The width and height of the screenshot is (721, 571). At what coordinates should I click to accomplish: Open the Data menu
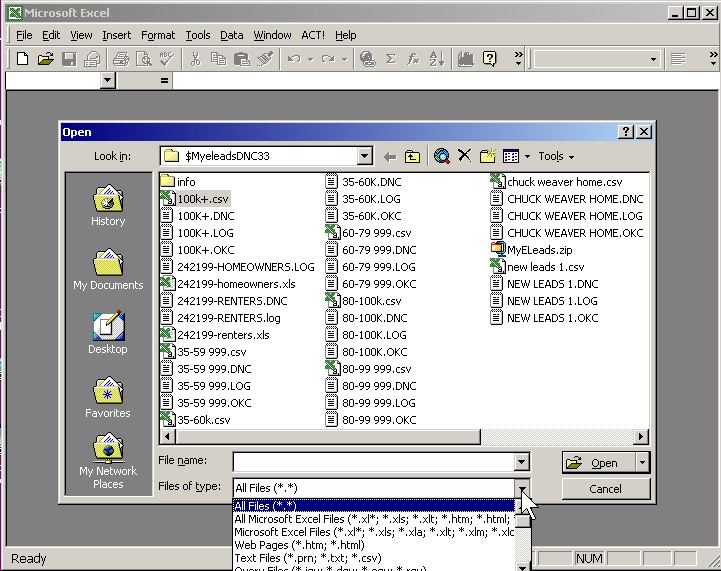pyautogui.click(x=231, y=35)
